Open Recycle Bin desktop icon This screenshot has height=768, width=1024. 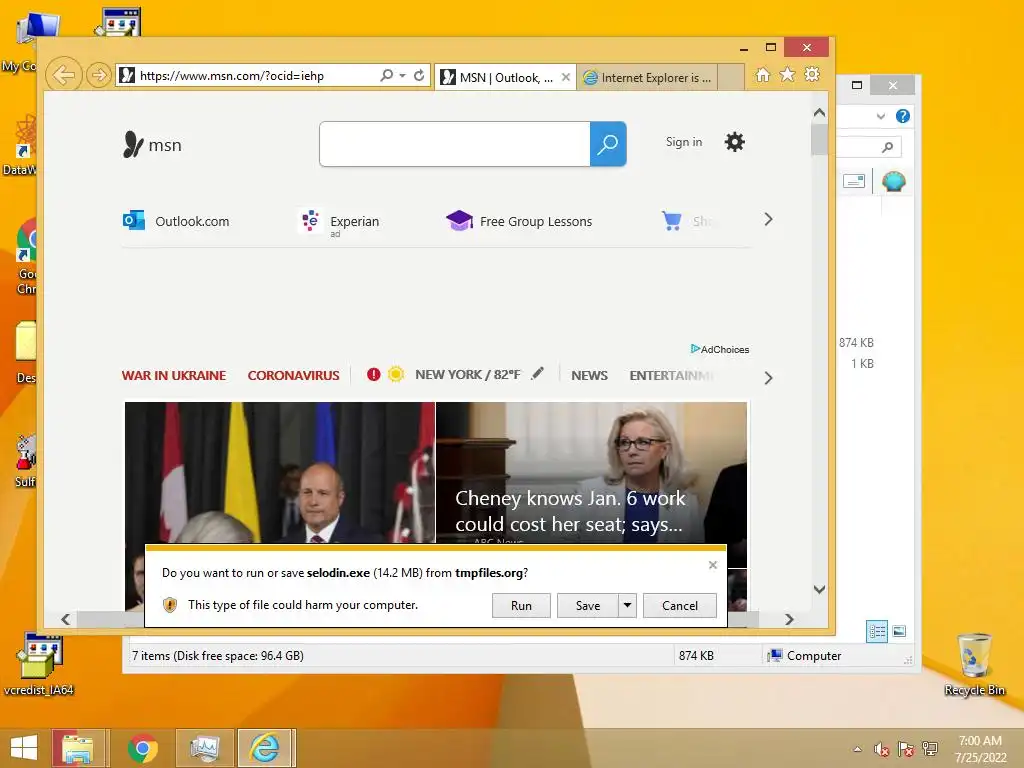coord(974,664)
